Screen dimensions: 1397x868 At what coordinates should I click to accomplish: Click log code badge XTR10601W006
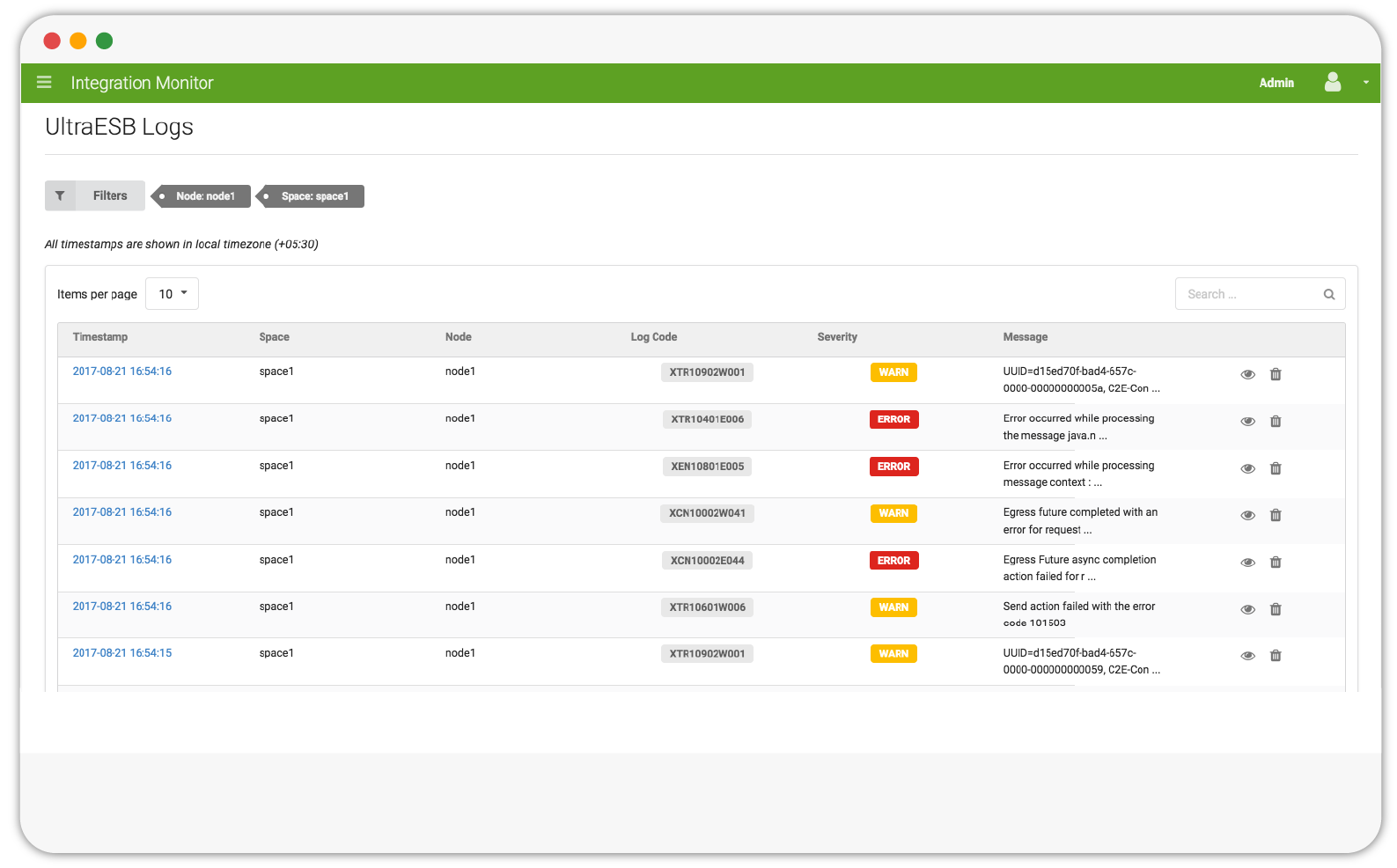coord(707,607)
